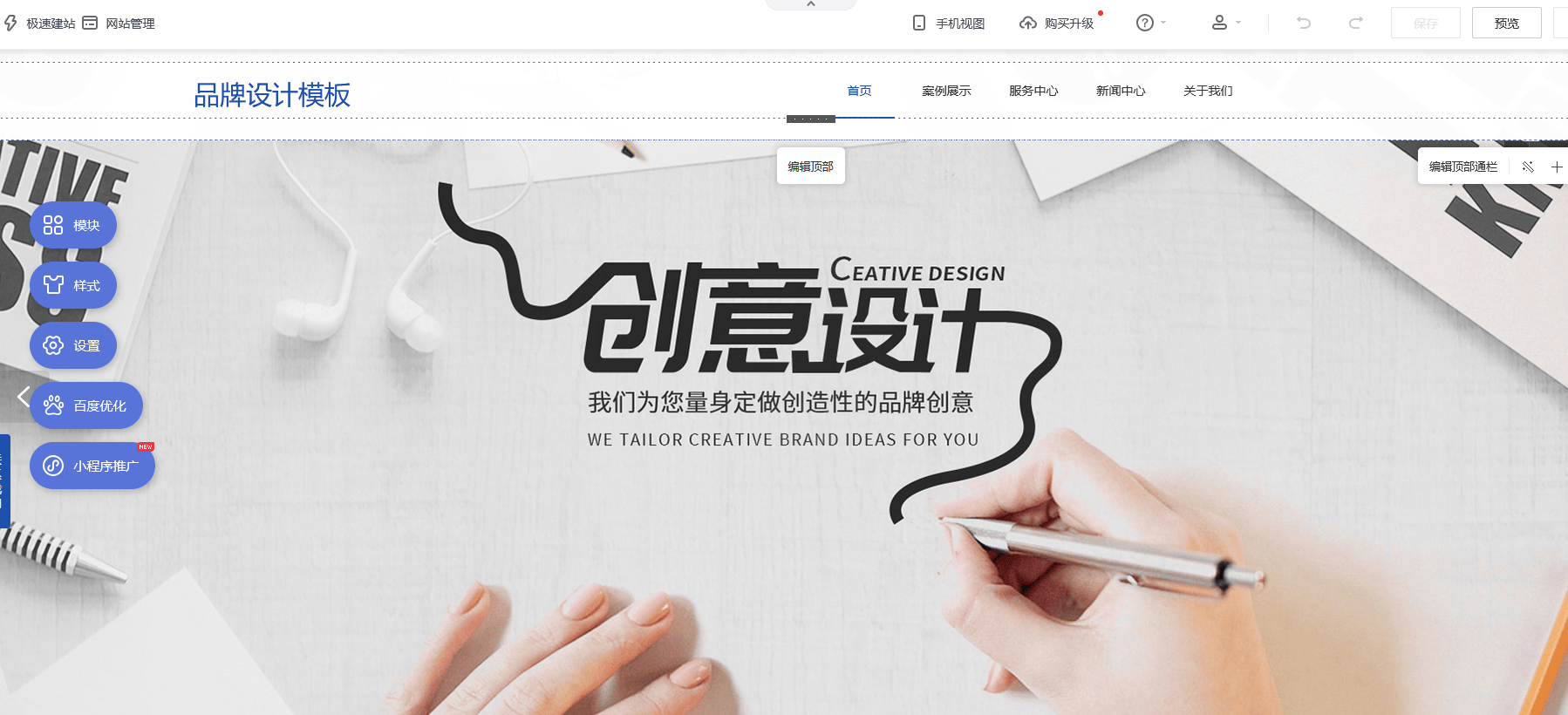Click the CEATIVE DESIGN banner text
The width and height of the screenshot is (1568, 715).
(x=917, y=270)
